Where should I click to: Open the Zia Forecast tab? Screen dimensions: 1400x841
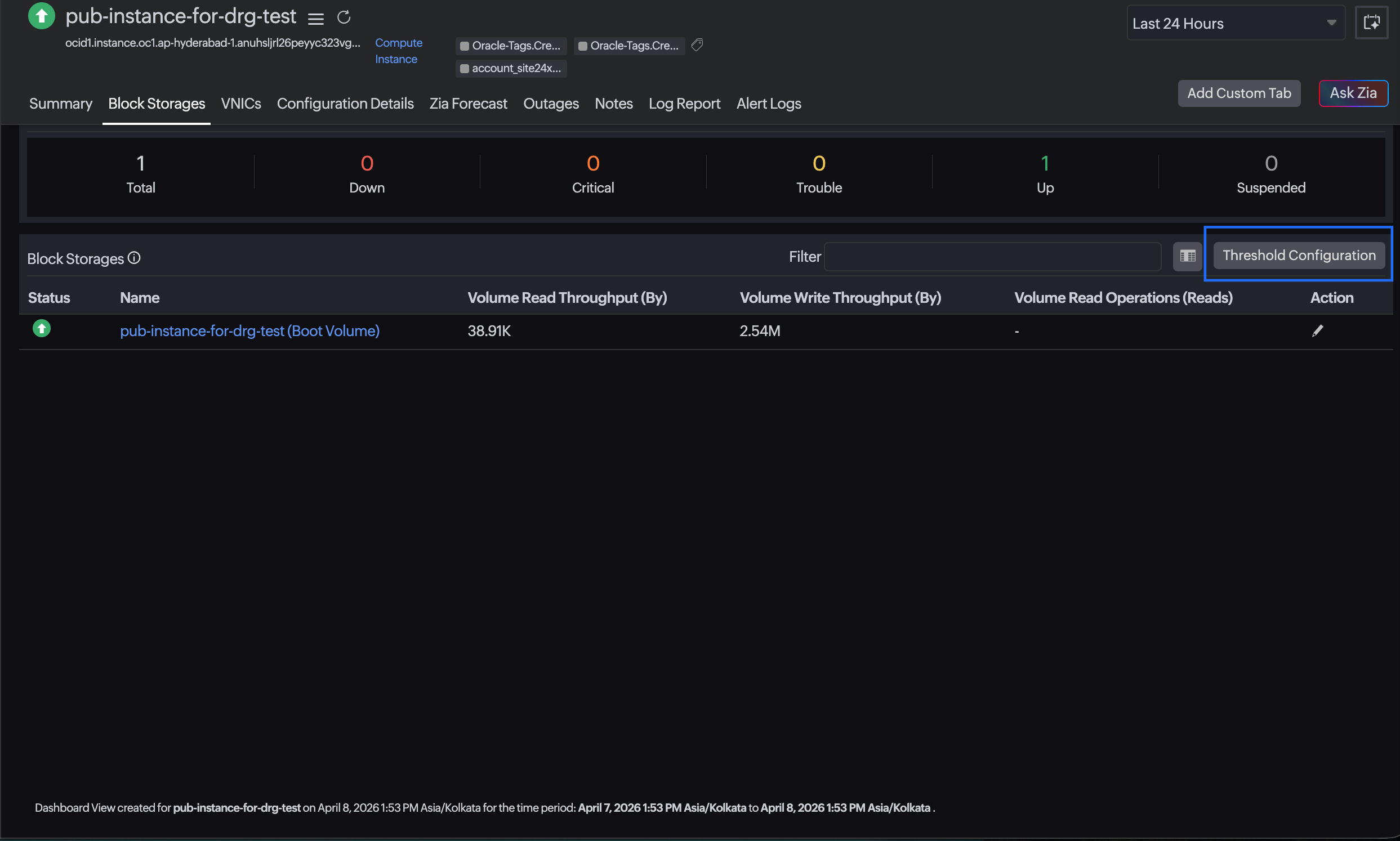pos(468,104)
